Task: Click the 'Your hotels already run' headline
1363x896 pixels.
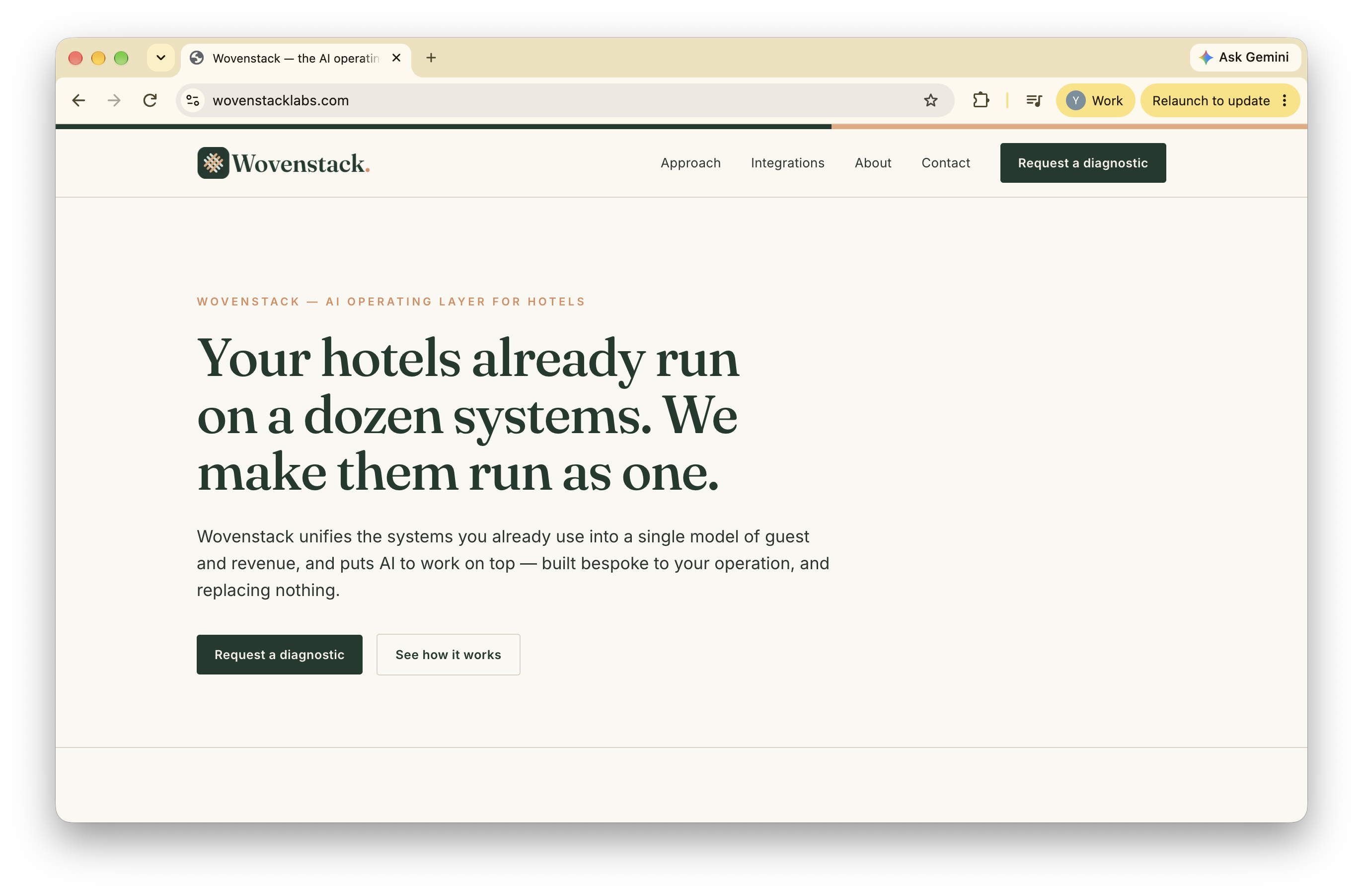Action: pos(468,415)
